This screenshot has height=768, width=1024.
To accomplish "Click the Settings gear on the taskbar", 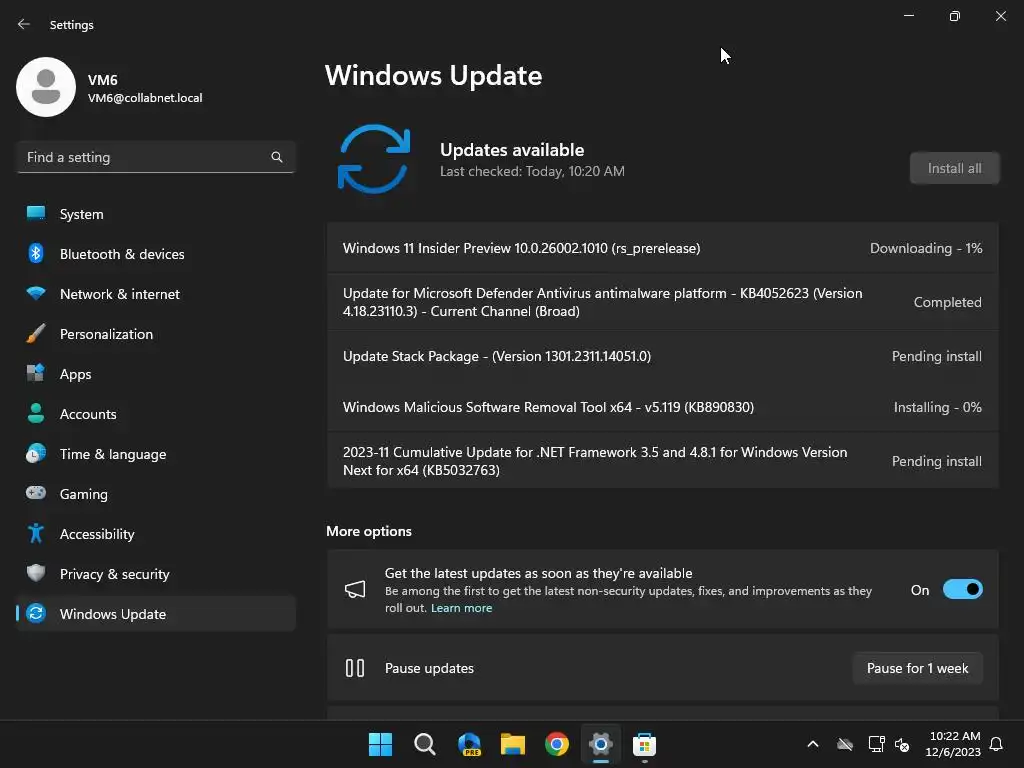I will coord(600,744).
